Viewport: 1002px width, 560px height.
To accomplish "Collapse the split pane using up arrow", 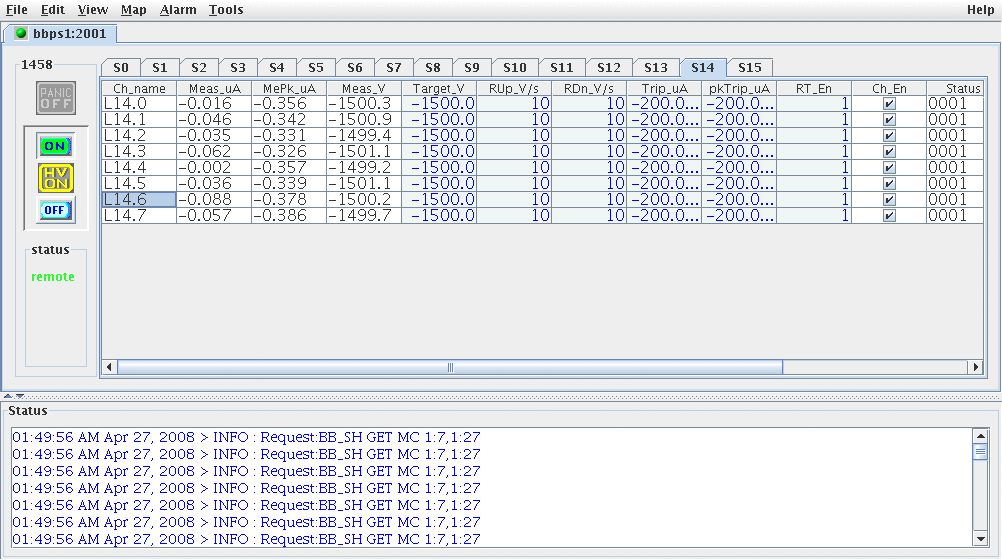I will tap(8, 396).
